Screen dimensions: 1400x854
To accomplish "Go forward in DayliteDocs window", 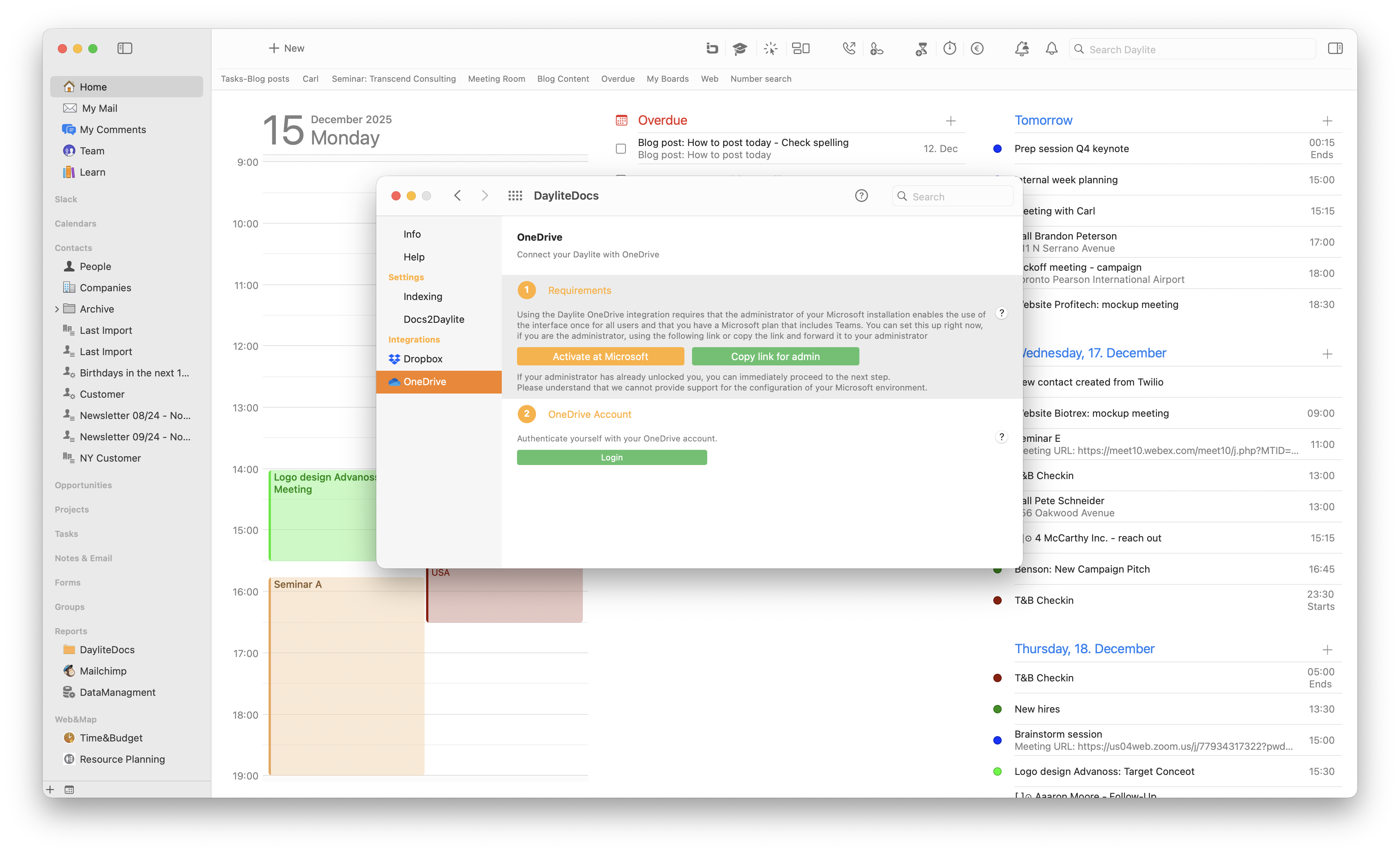I will (x=485, y=196).
